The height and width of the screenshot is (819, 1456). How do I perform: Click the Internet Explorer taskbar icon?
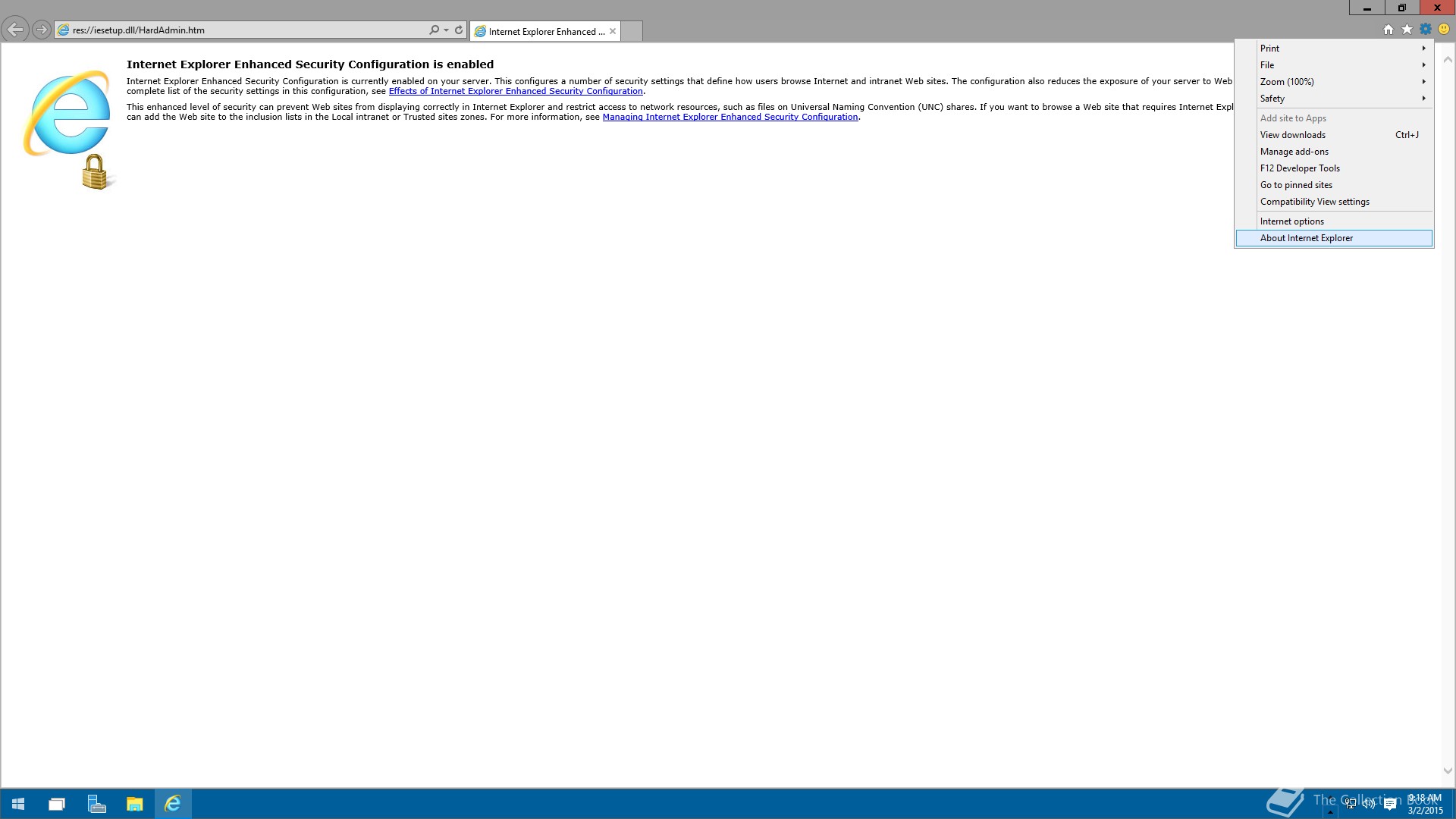(x=173, y=804)
